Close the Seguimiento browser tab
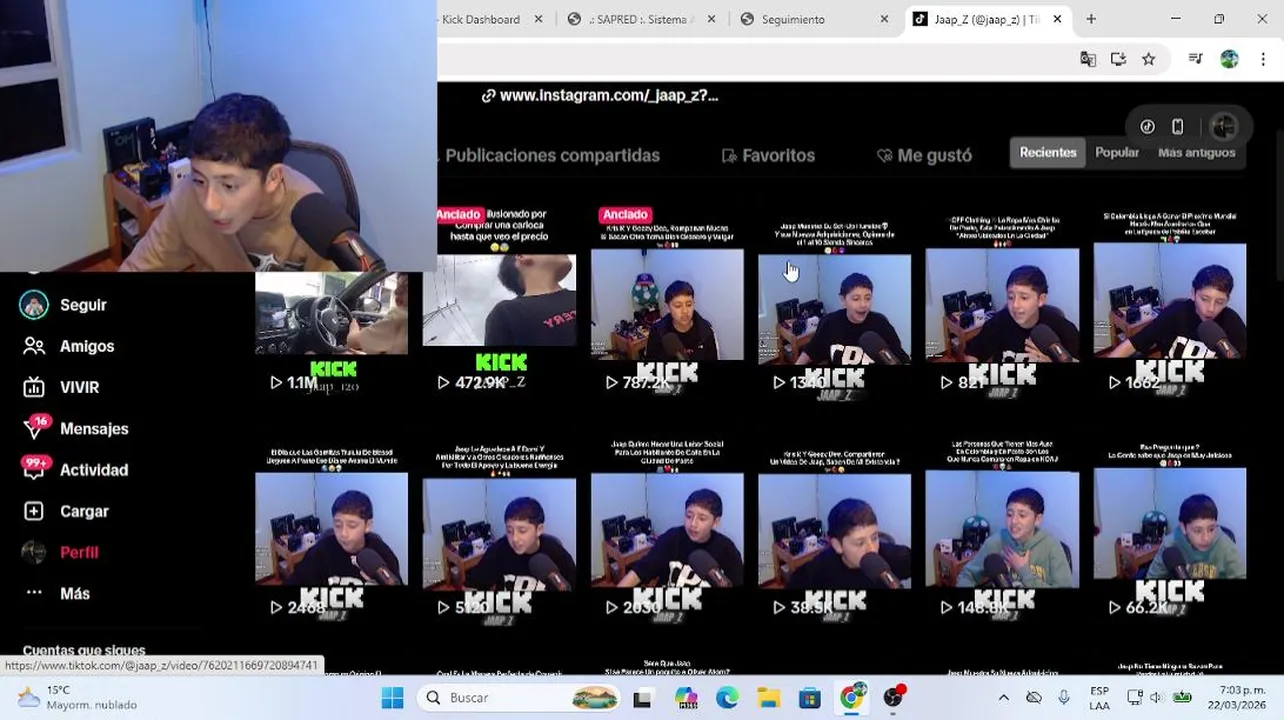This screenshot has width=1284, height=720. (884, 19)
